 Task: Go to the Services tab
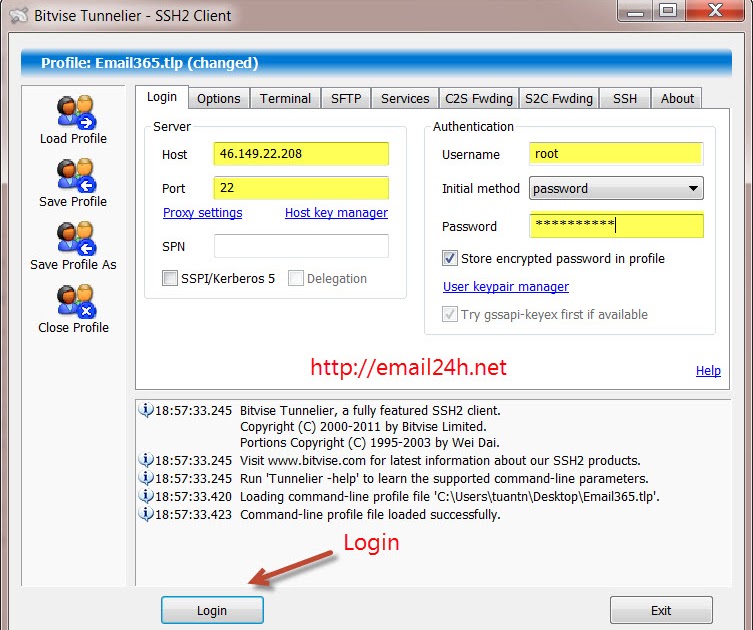point(405,98)
